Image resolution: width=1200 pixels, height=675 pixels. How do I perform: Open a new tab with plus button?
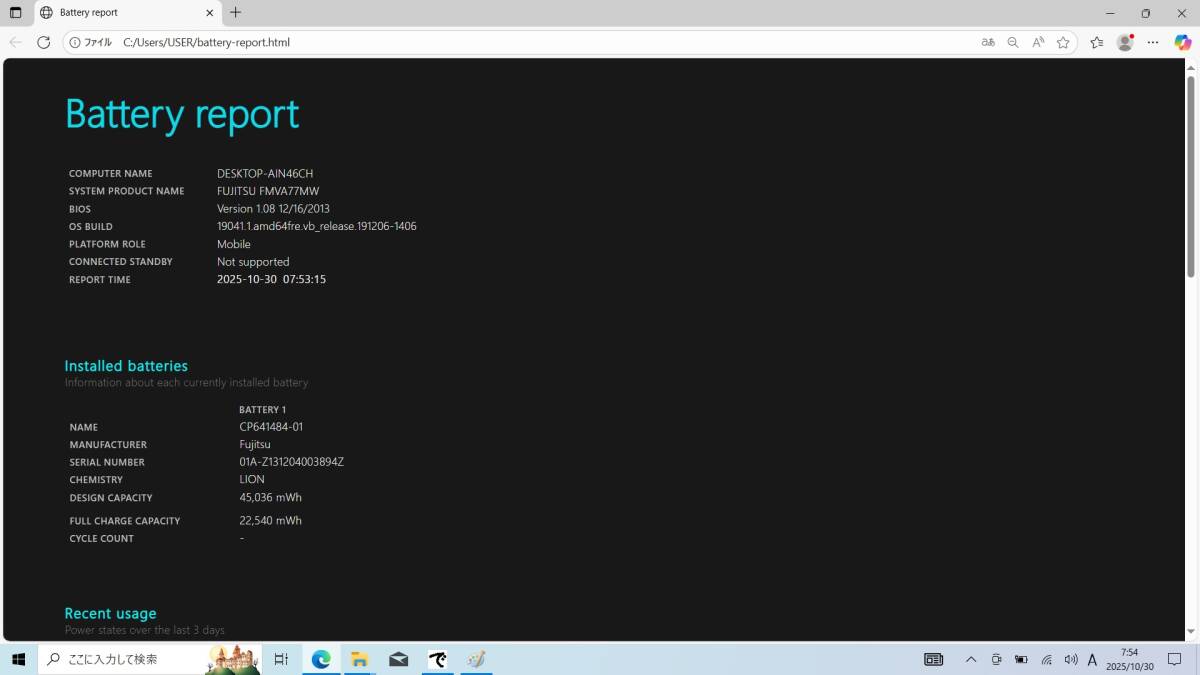pyautogui.click(x=235, y=13)
